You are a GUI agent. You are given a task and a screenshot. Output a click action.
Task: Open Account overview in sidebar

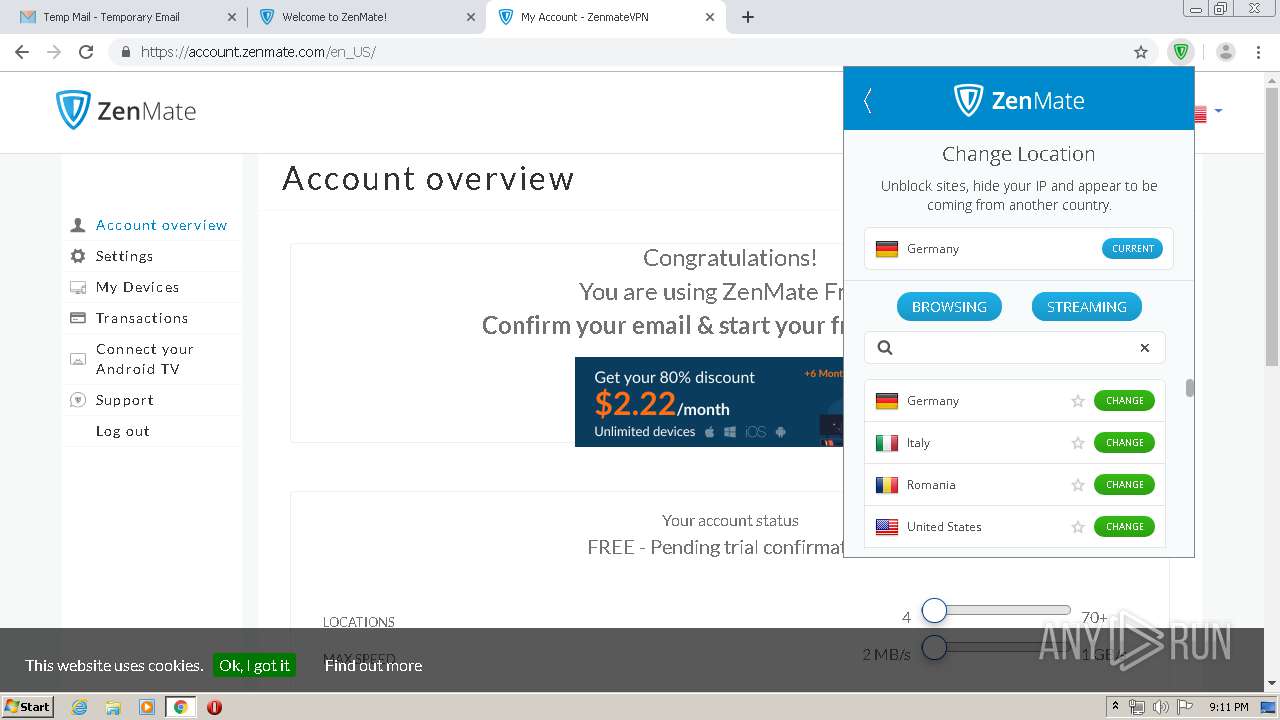pyautogui.click(x=161, y=225)
